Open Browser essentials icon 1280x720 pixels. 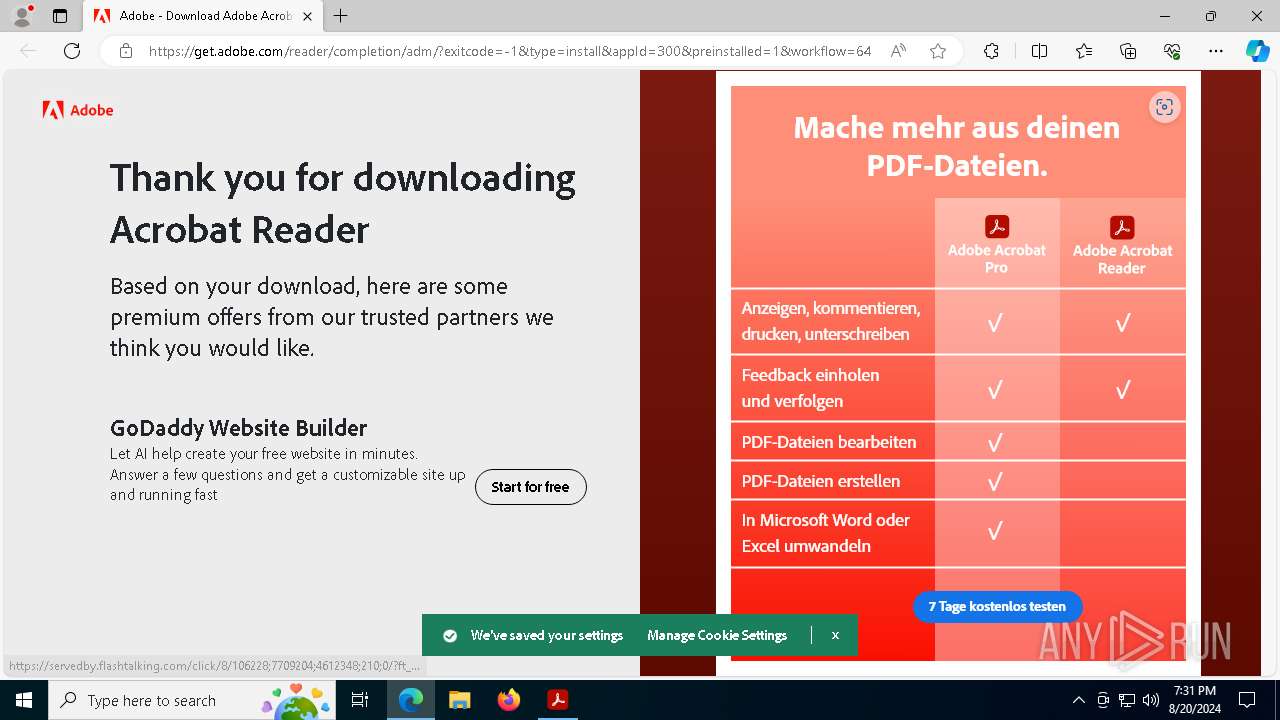(1172, 51)
